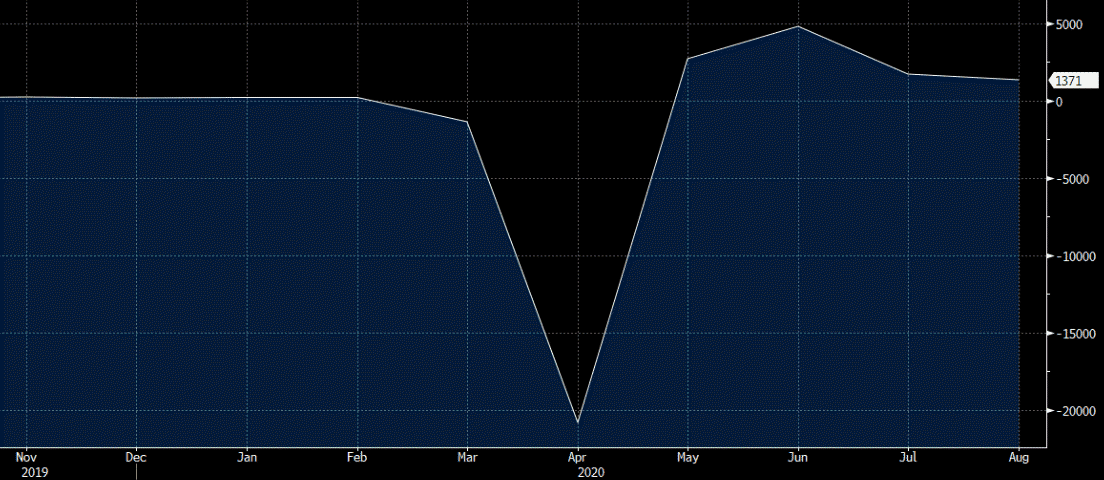Click the Jun label on time axis

[798, 458]
